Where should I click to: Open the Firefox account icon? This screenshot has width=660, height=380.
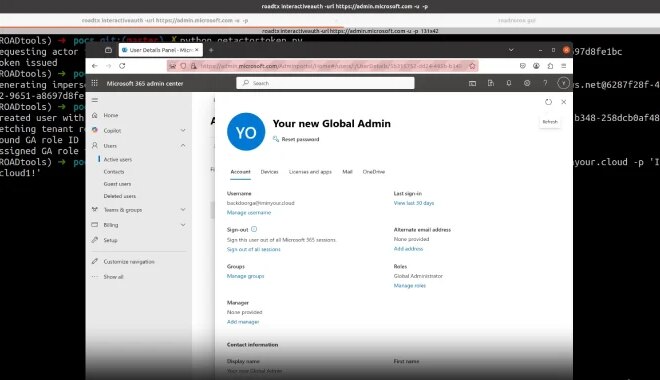click(x=536, y=66)
